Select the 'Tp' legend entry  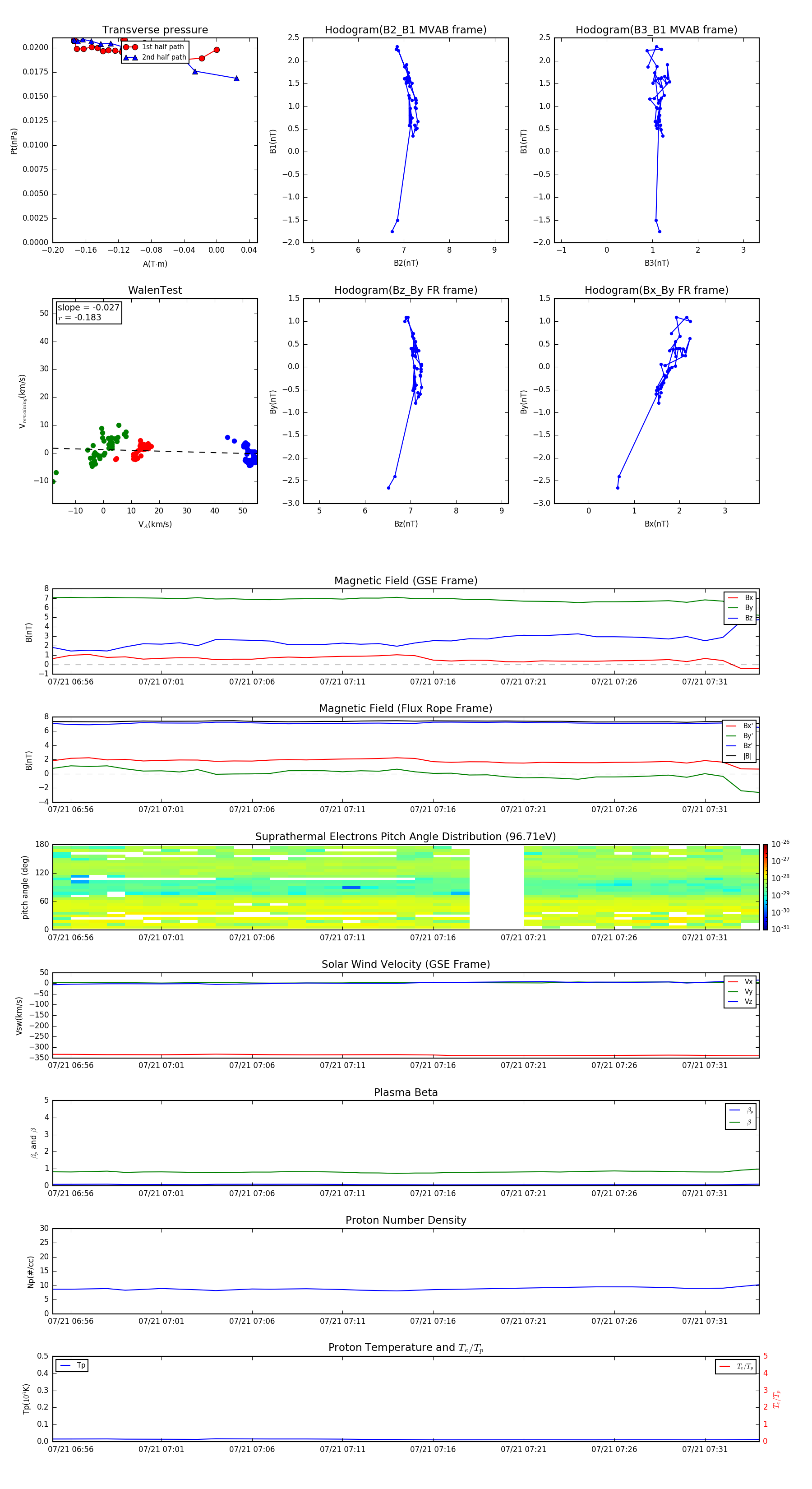click(72, 1365)
